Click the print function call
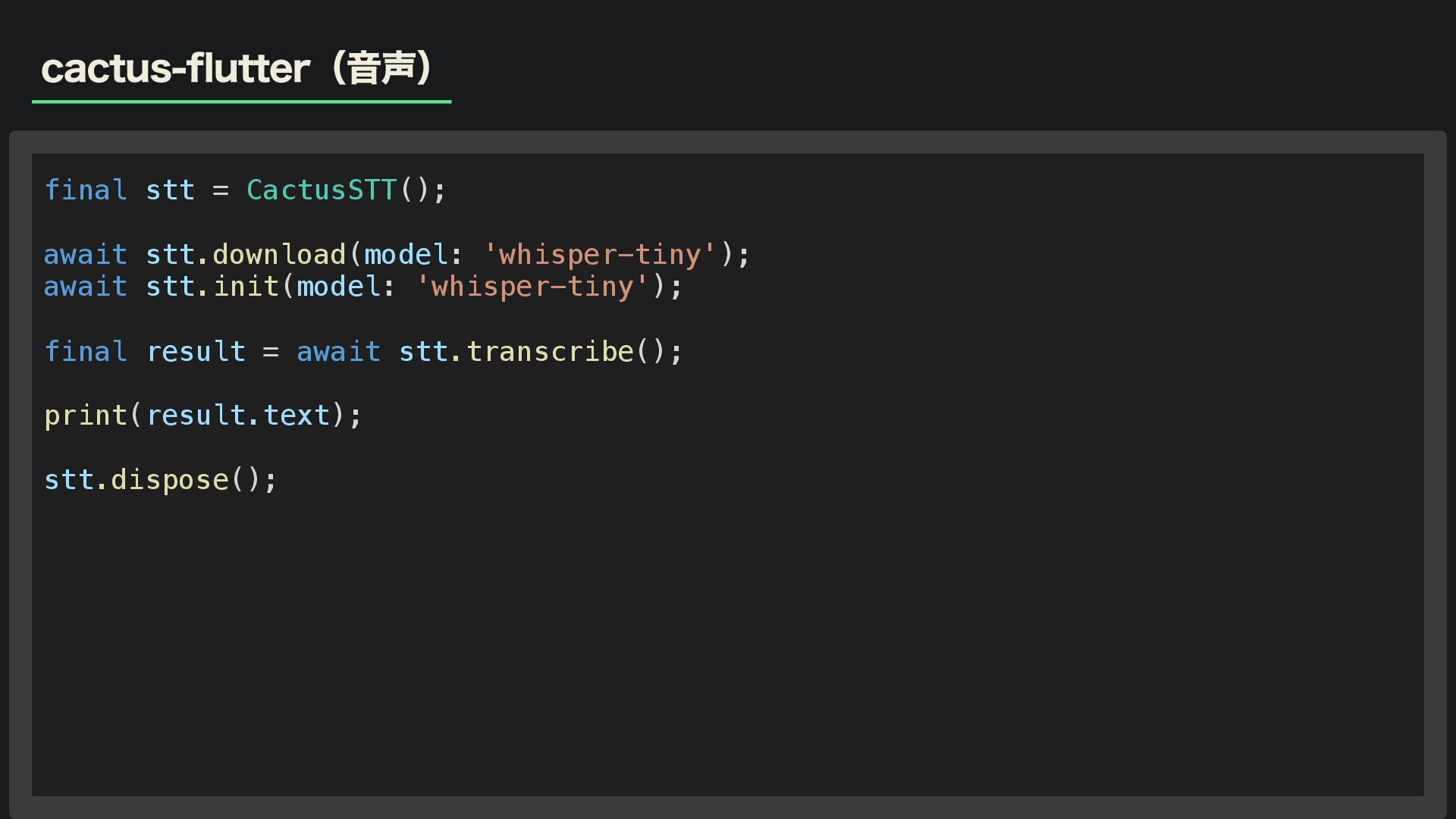1456x819 pixels. tap(85, 416)
